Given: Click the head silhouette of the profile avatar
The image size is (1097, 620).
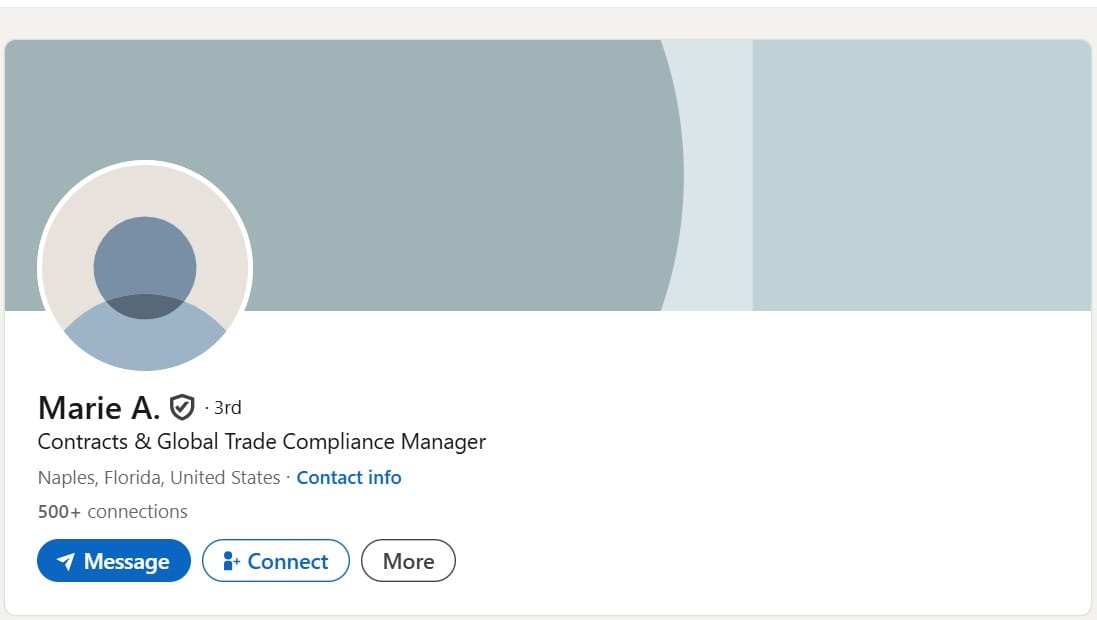Looking at the screenshot, I should (x=145, y=267).
